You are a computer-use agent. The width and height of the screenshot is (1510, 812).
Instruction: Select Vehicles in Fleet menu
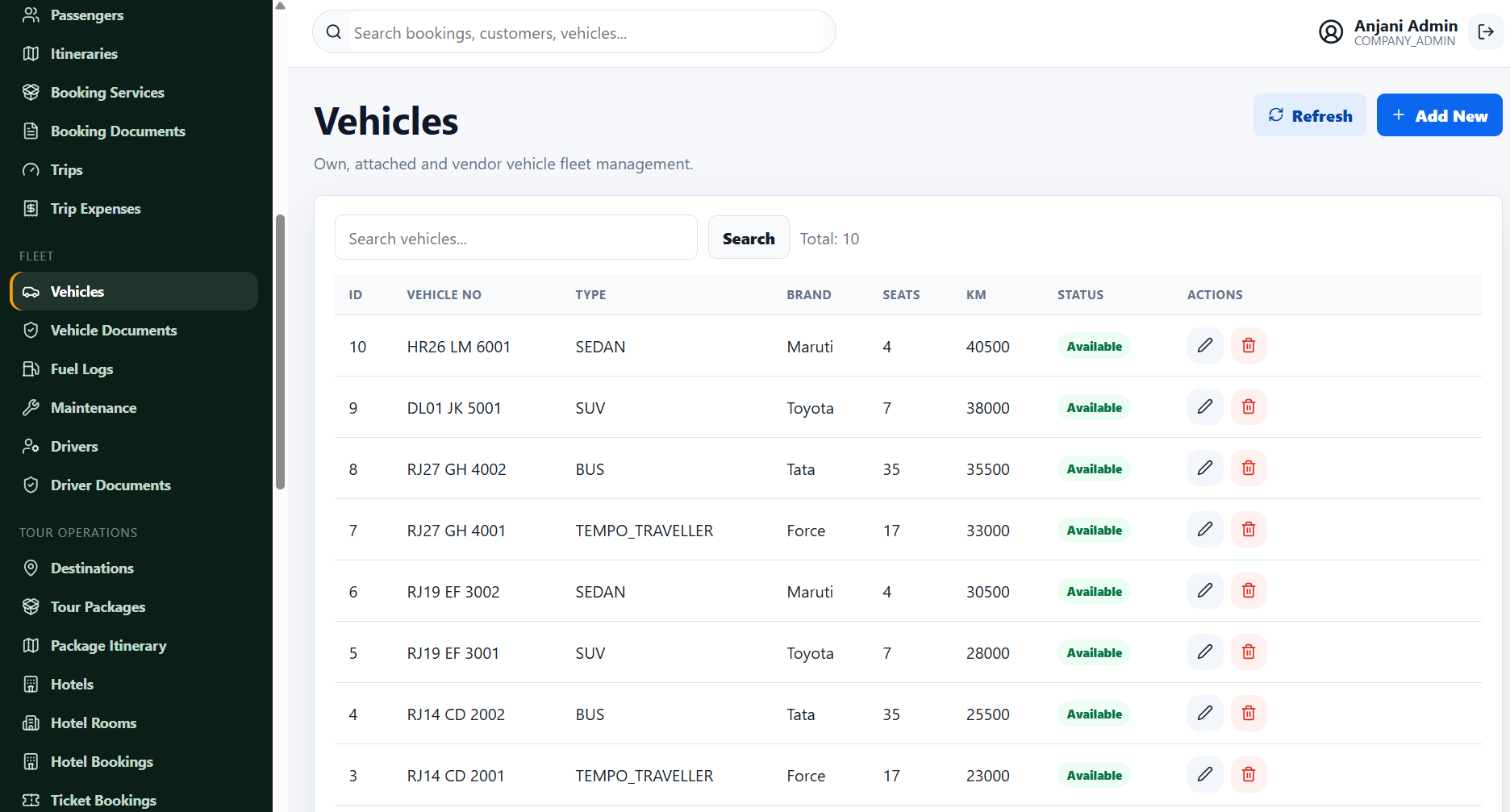coord(135,291)
